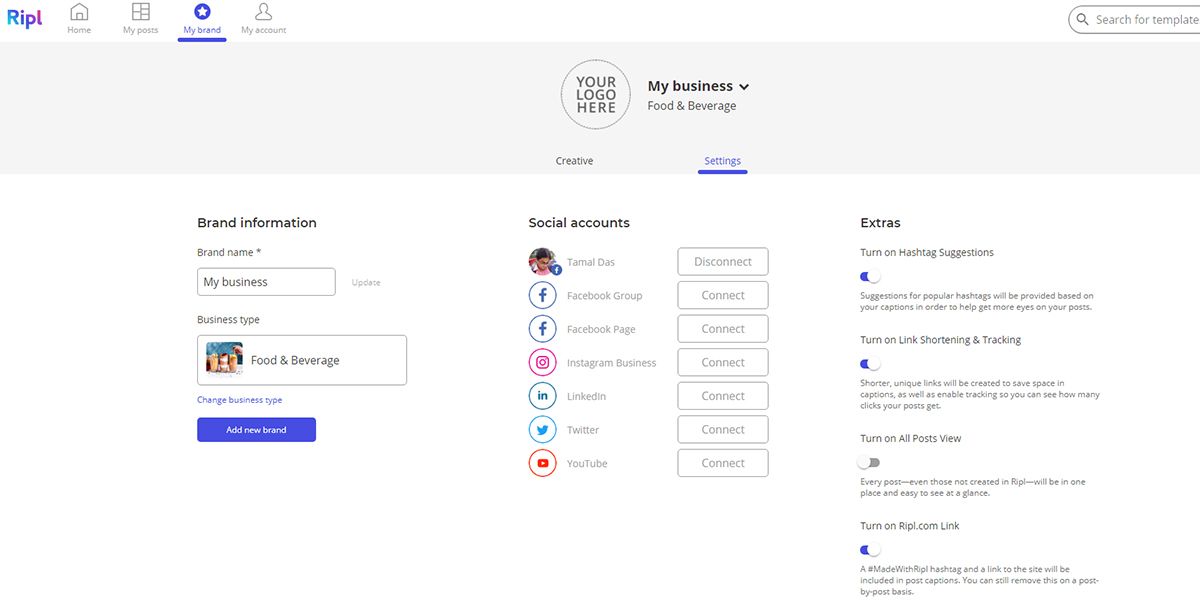Select the LinkedIn icon
This screenshot has width=1200, height=600.
point(542,395)
